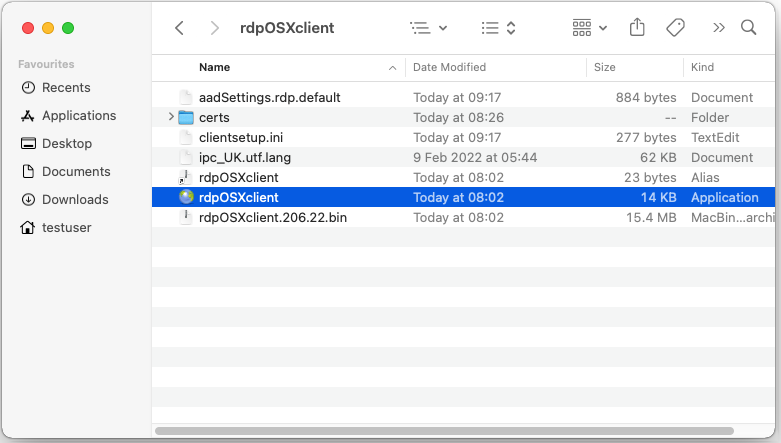Sort files by Date Modified column

tap(449, 67)
